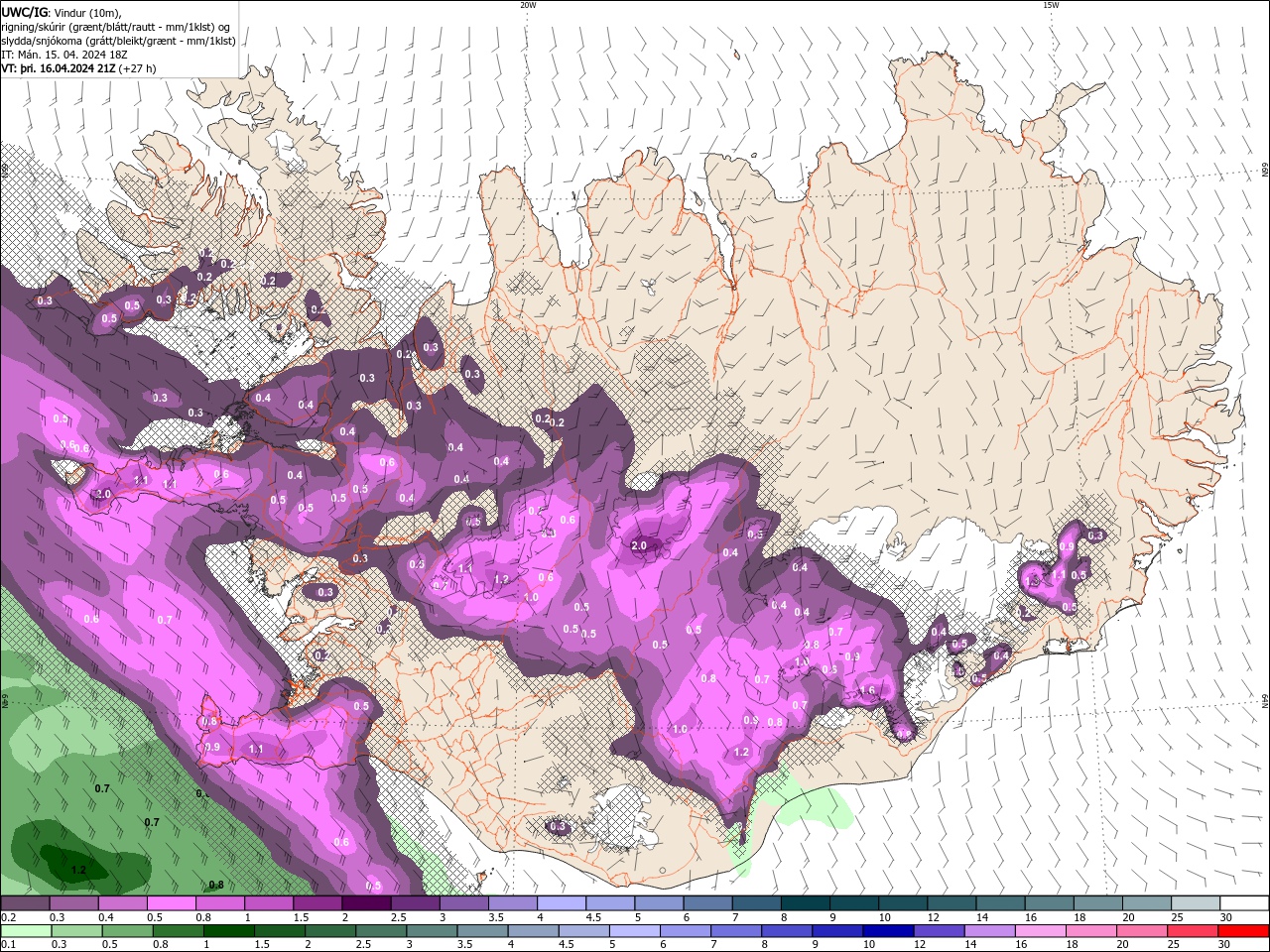Pick the lilac rain swatch starting at 14
Viewport: 1270px width, 952px height.
tap(990, 931)
